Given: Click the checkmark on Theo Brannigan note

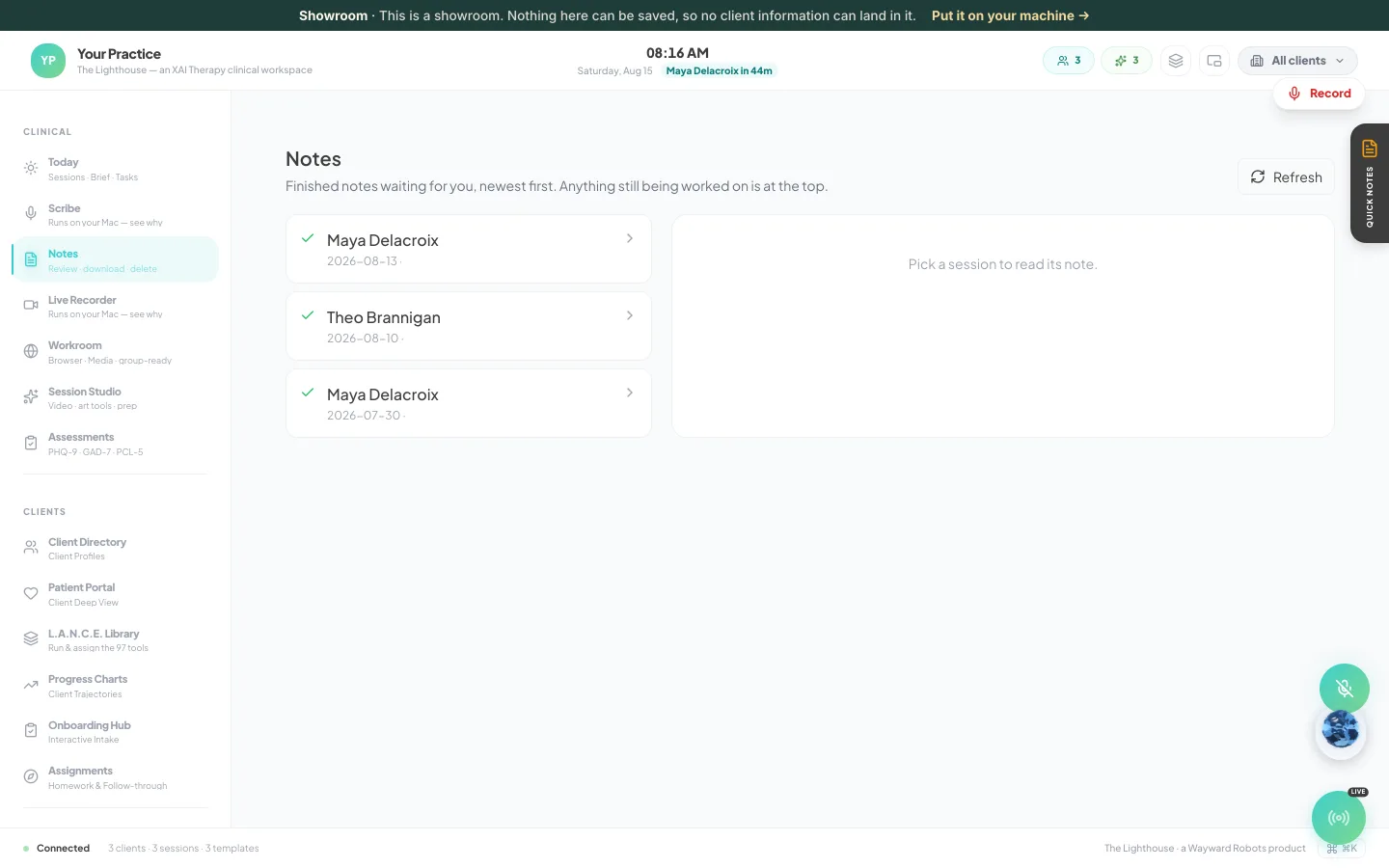Looking at the screenshot, I should 308,315.
